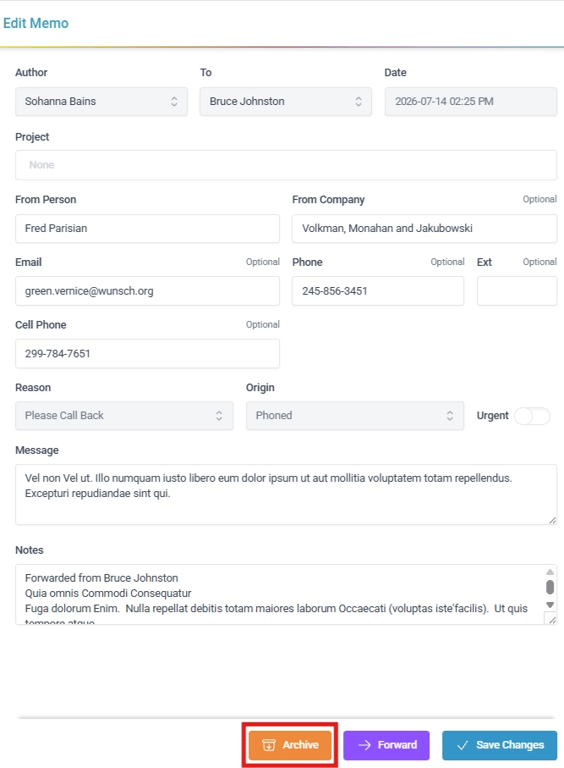Toggle the Urgent switch
The width and height of the screenshot is (564, 768).
pos(532,416)
